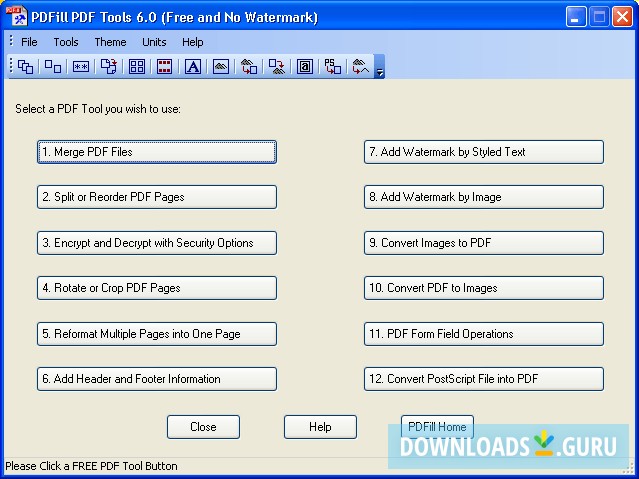The height and width of the screenshot is (479, 639).
Task: Pick 5. Reformat Multiple Pages into One Page
Action: click(157, 334)
